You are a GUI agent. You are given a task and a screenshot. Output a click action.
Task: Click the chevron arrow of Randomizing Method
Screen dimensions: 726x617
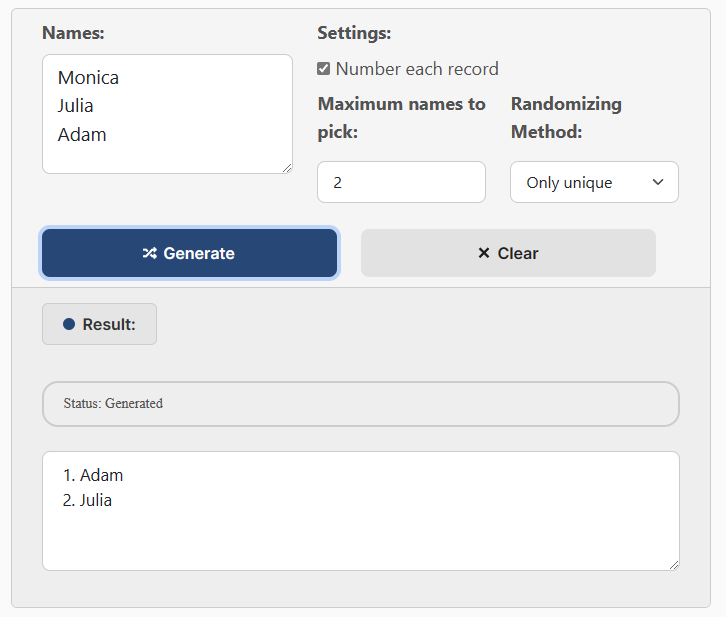(658, 182)
